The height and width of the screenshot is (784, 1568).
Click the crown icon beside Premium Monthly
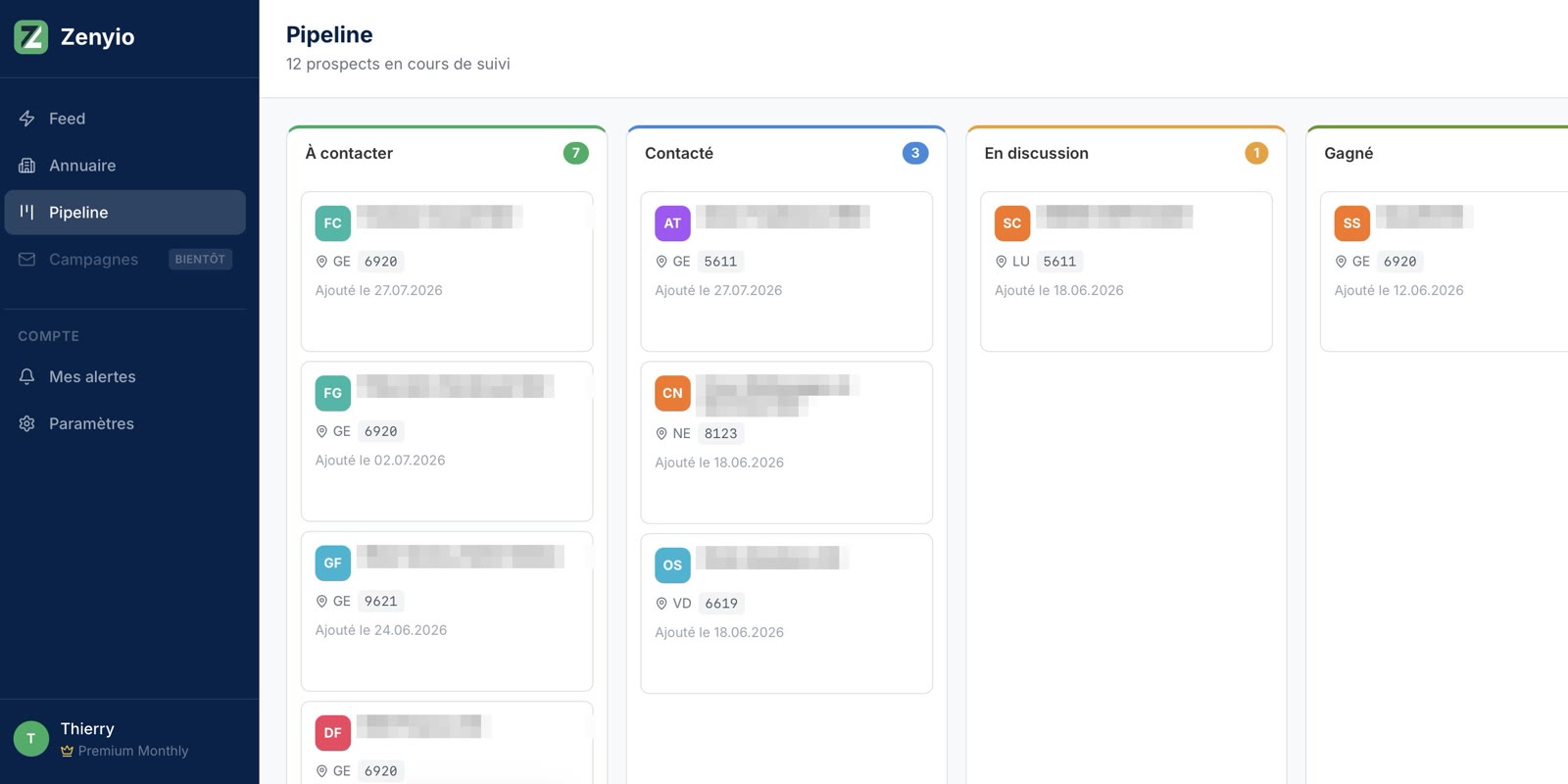(68, 752)
